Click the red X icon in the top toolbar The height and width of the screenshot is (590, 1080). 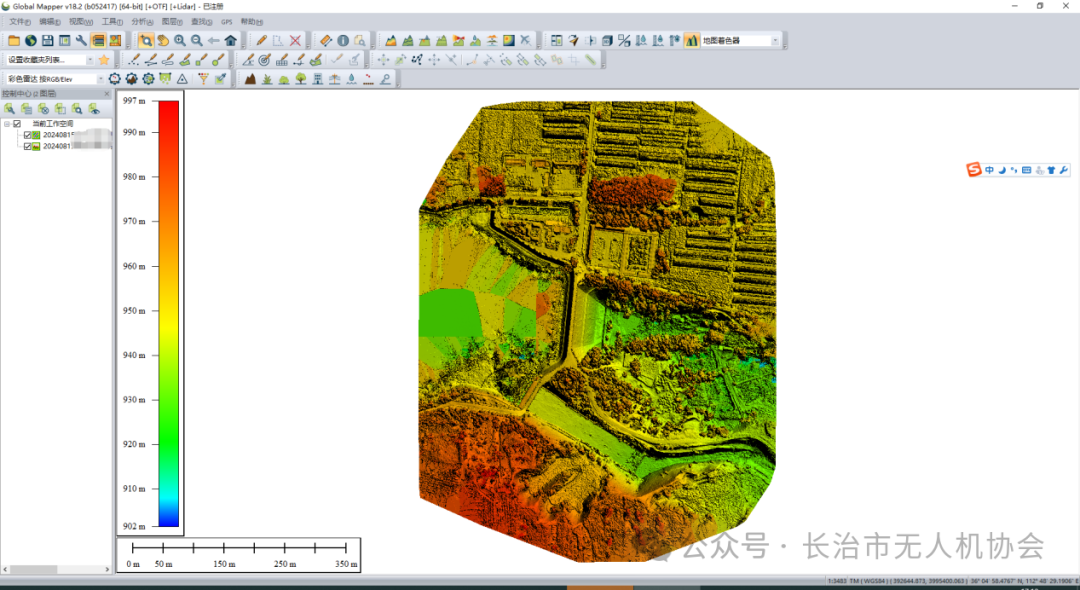click(295, 41)
